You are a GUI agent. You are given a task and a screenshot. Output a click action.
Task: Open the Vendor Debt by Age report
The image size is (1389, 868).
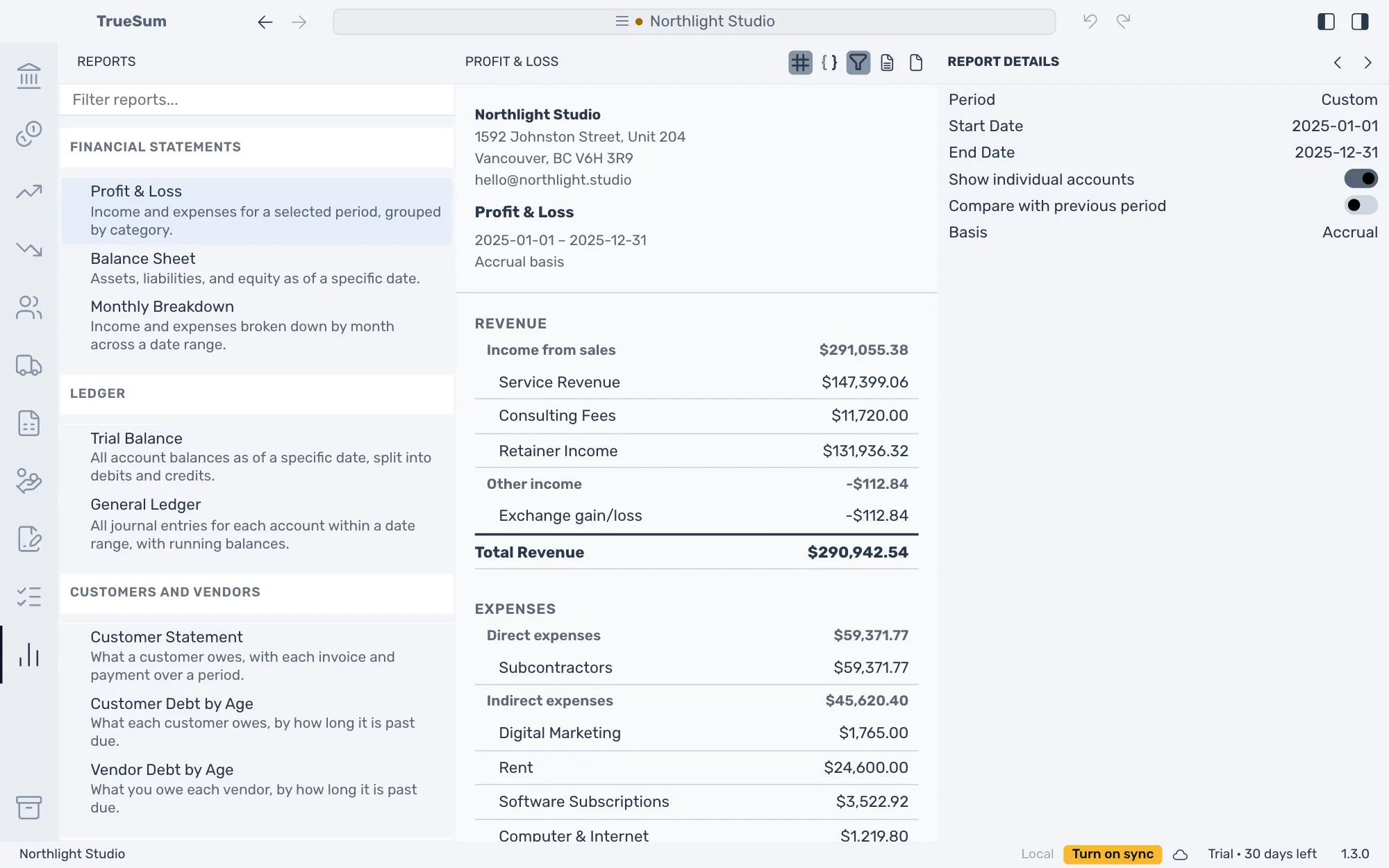pos(256,788)
